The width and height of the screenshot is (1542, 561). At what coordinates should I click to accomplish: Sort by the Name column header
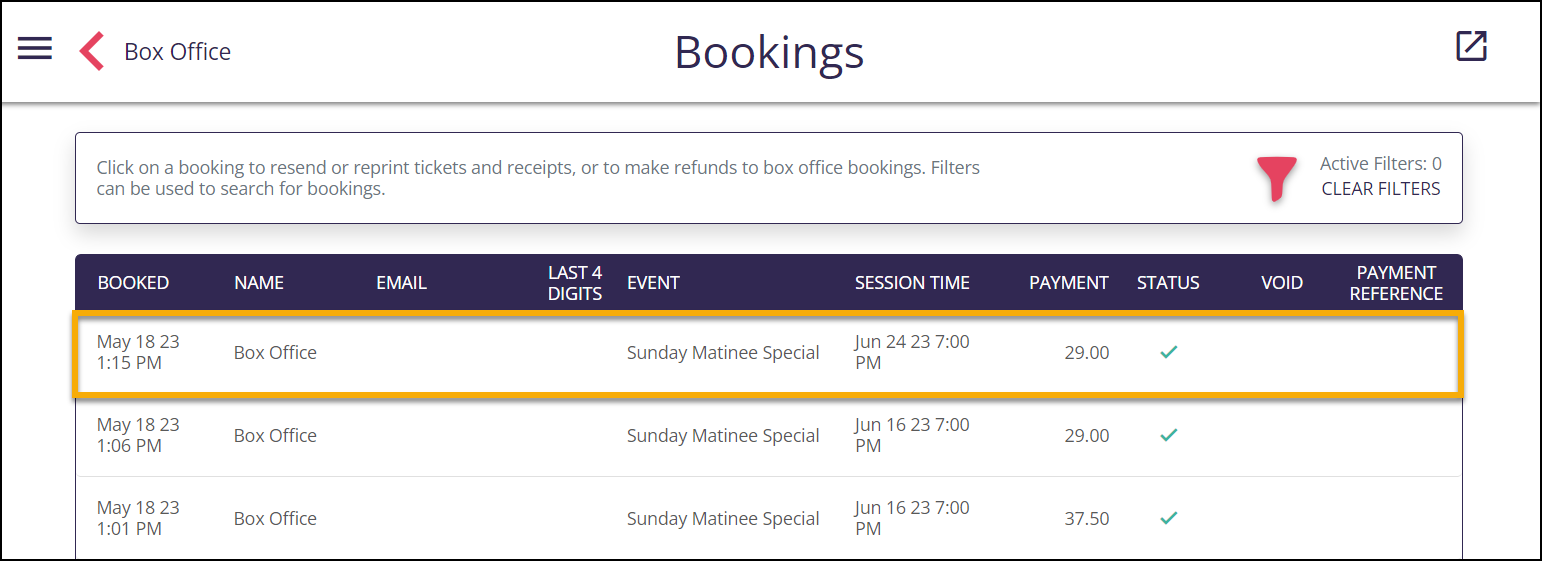259,283
